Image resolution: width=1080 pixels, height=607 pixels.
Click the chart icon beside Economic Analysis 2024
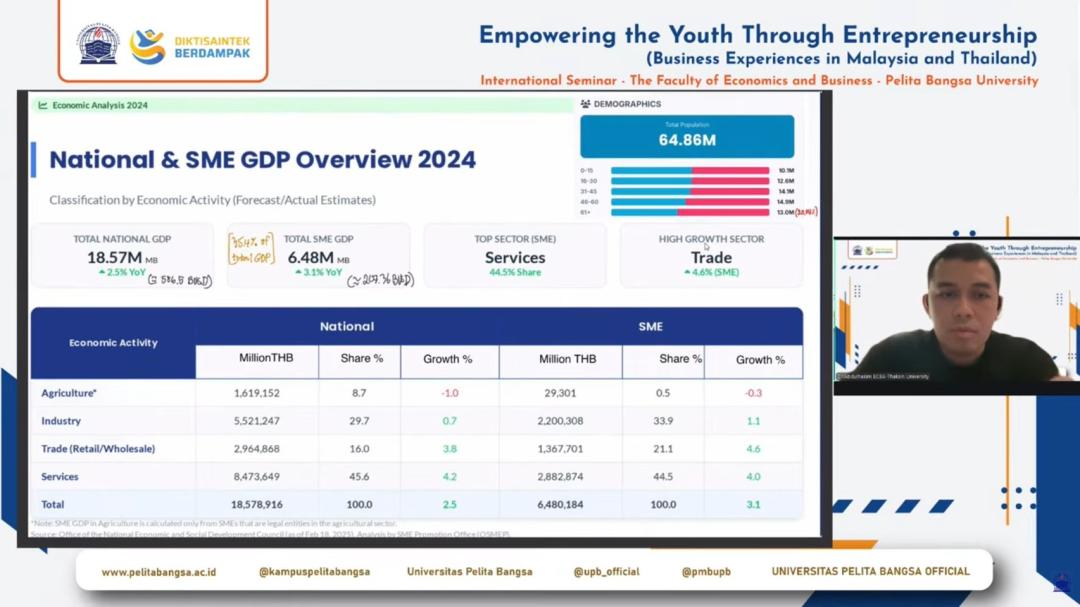click(43, 105)
